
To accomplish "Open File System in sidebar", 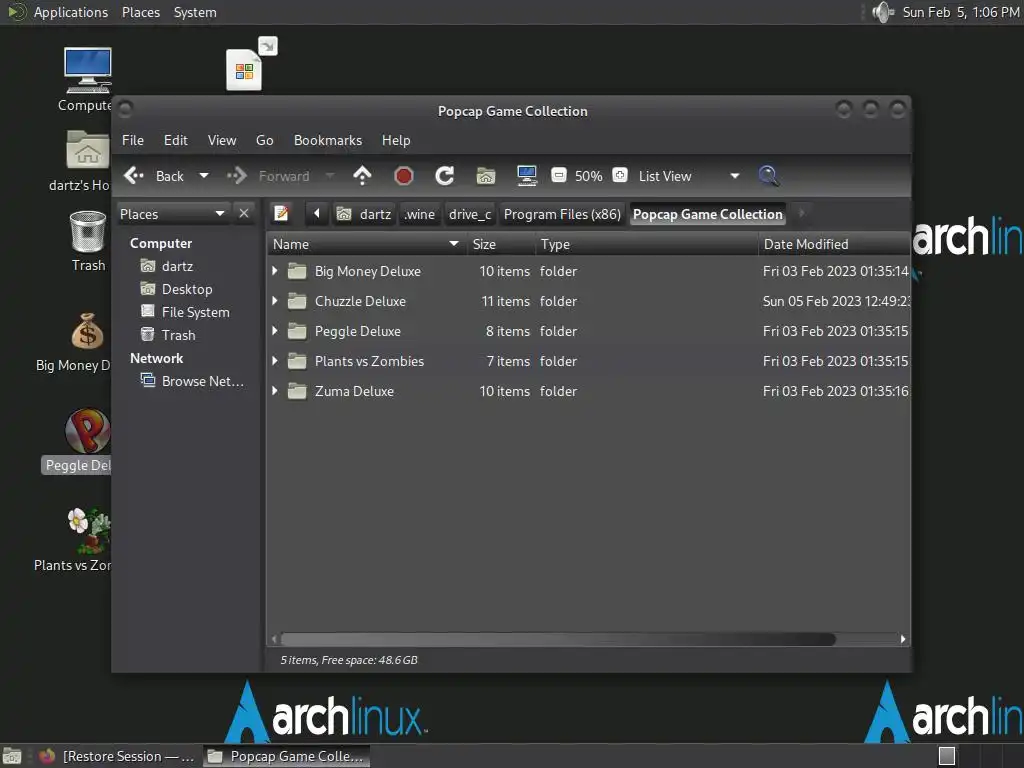I will pos(185,312).
